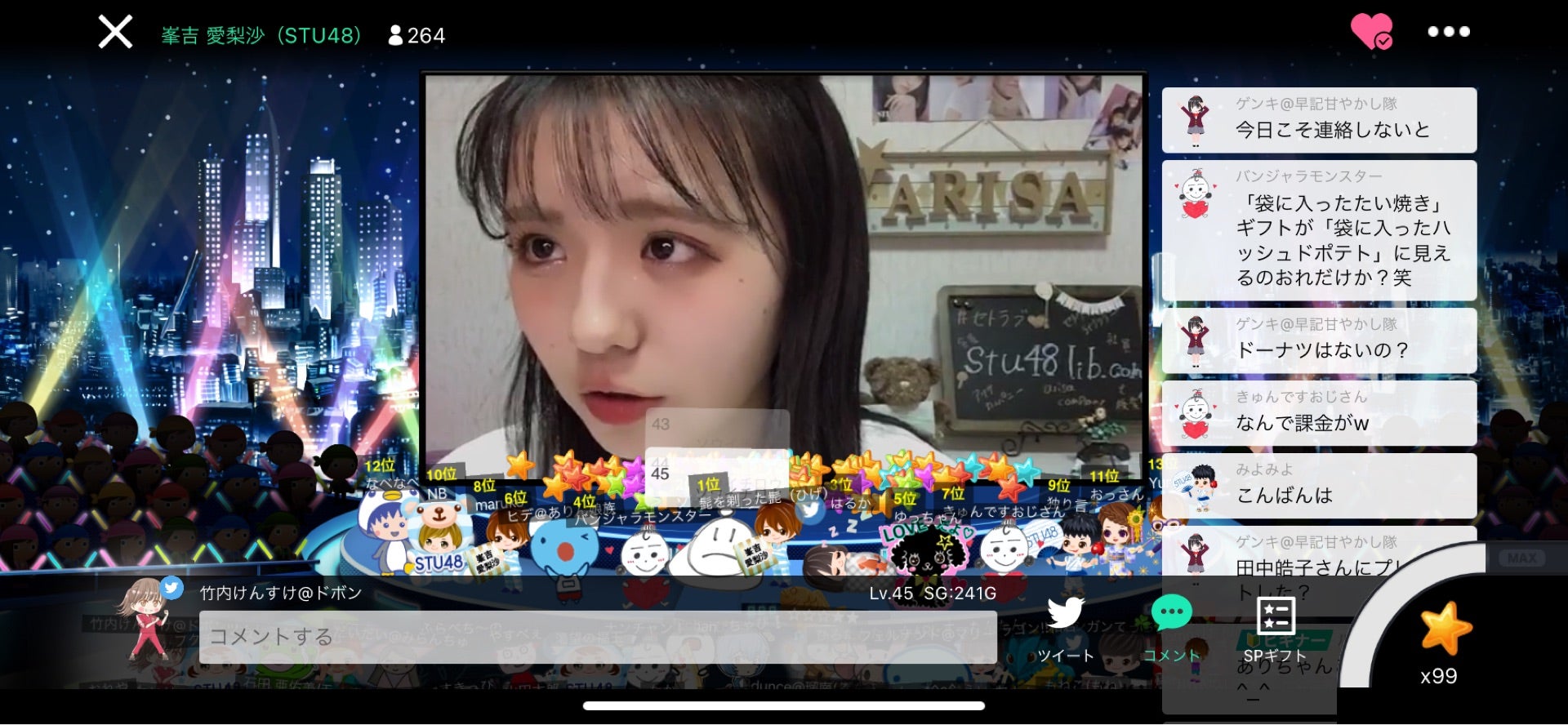
Task: Open バンジャラモンスター's long たい焼き comment
Action: coord(1319,230)
